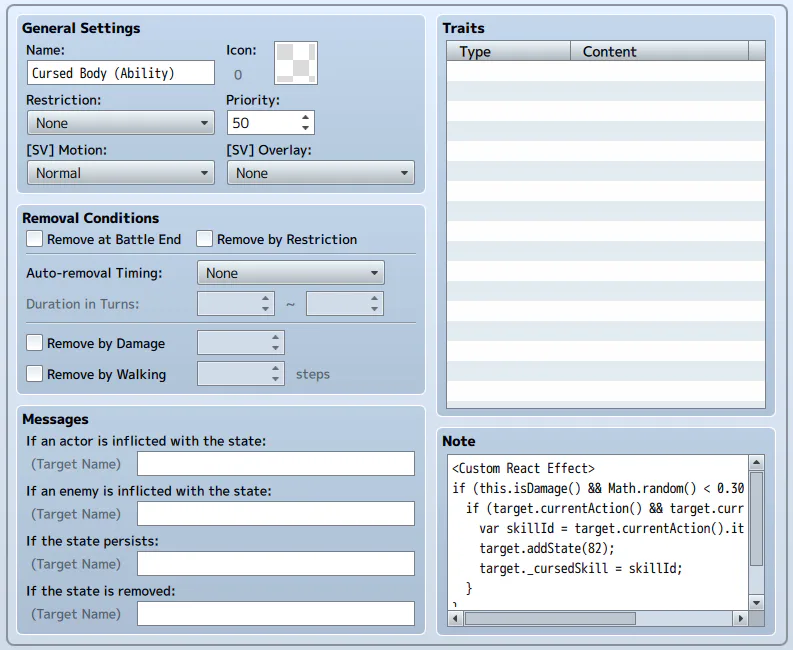This screenshot has height=650, width=793.
Task: Click the state icon preview box
Action: pos(296,63)
